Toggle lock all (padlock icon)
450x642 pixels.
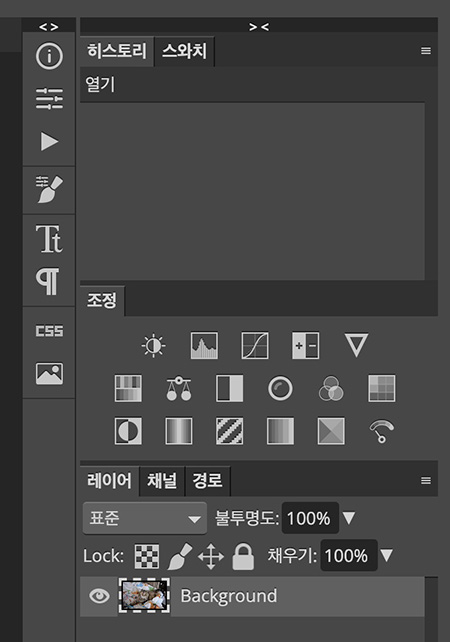coord(243,556)
